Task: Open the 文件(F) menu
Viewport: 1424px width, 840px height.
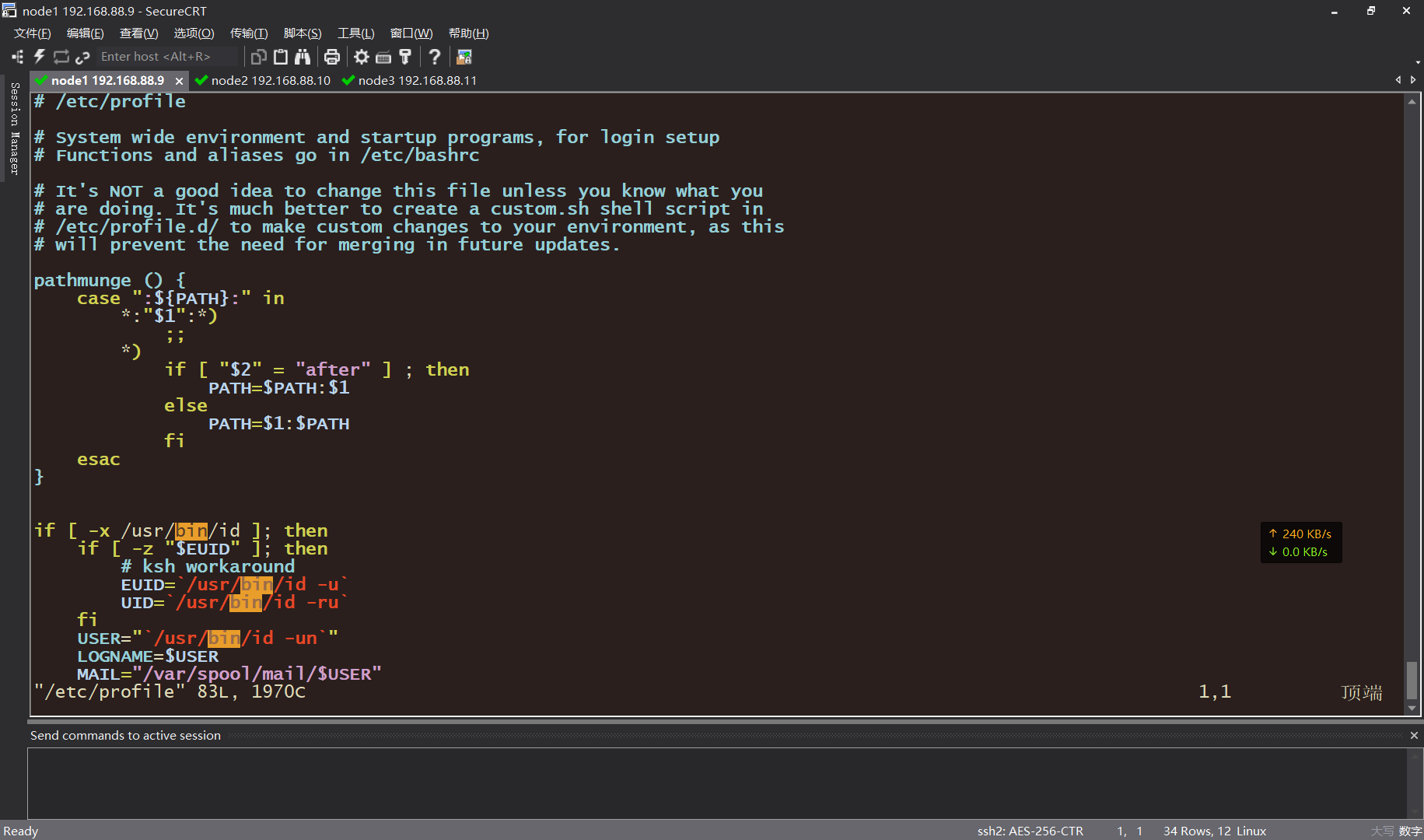Action: [x=33, y=33]
